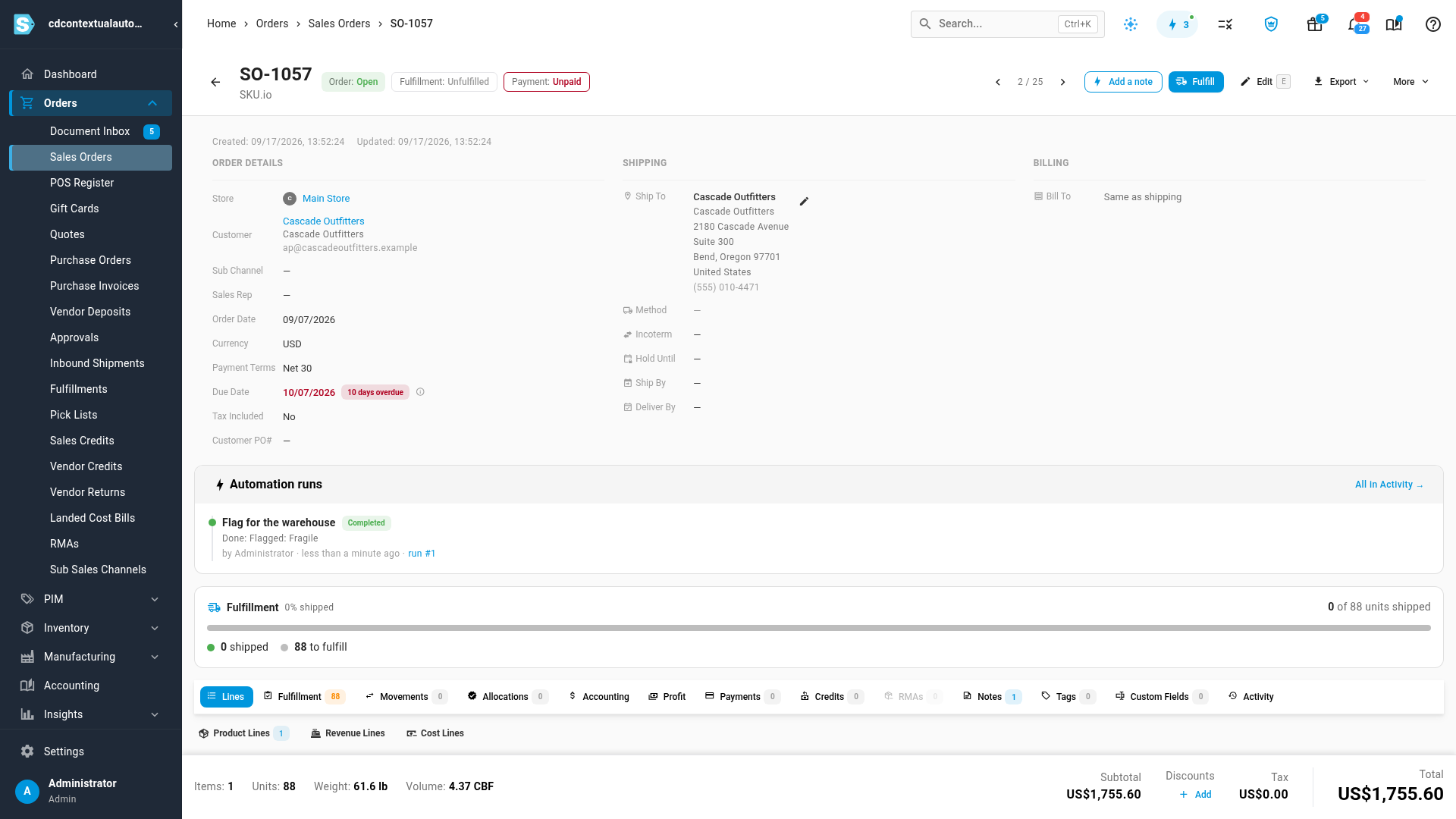
Task: Open the Cascade Outfitters customer link
Action: 324,221
